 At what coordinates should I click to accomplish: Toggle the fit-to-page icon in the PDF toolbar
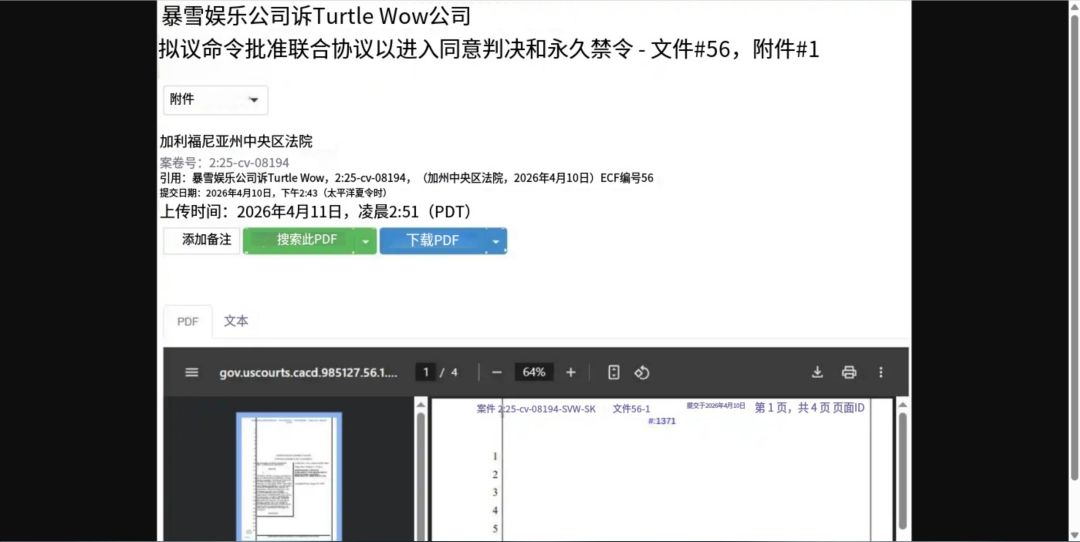point(614,373)
